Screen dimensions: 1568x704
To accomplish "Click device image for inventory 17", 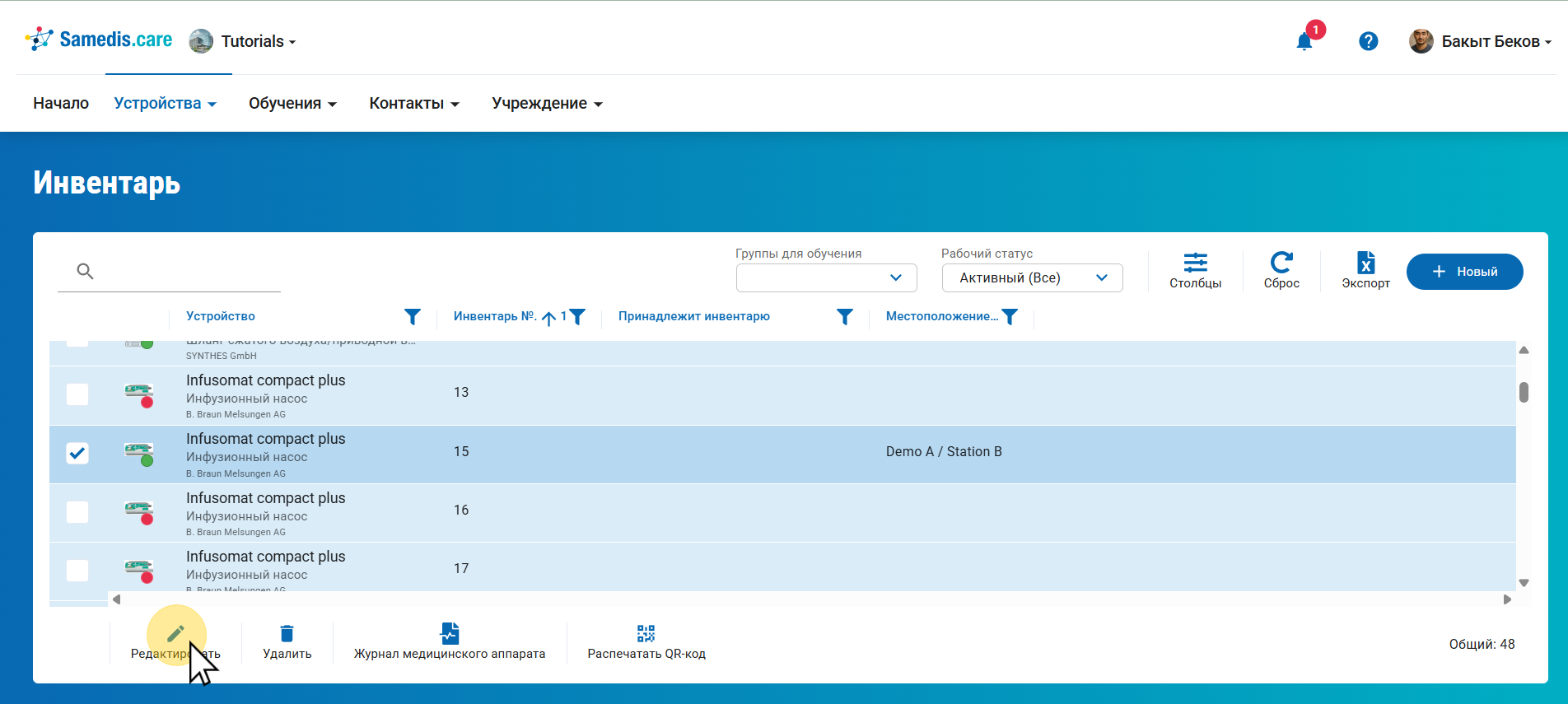I will [x=139, y=570].
